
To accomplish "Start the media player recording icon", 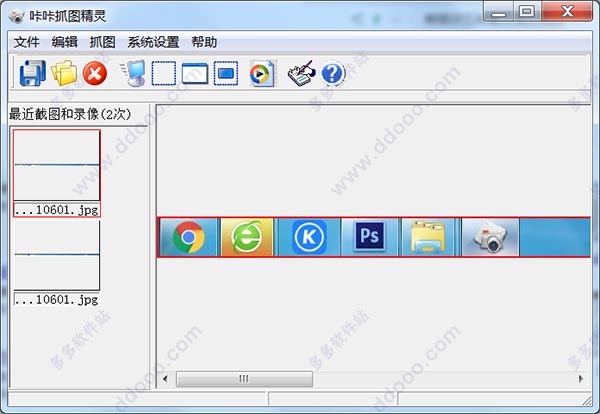I will point(262,73).
